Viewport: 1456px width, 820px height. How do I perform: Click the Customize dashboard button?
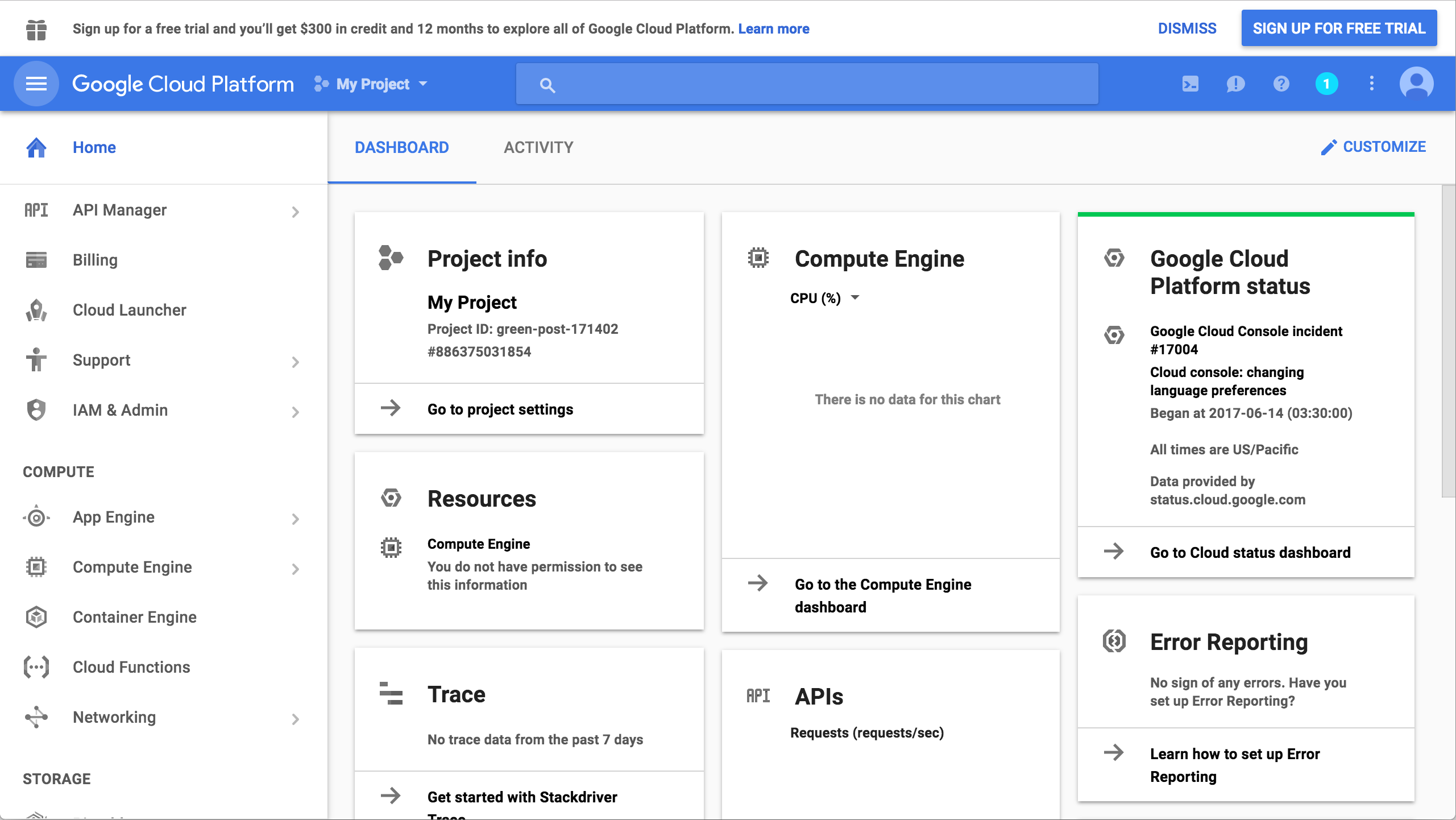[1374, 148]
